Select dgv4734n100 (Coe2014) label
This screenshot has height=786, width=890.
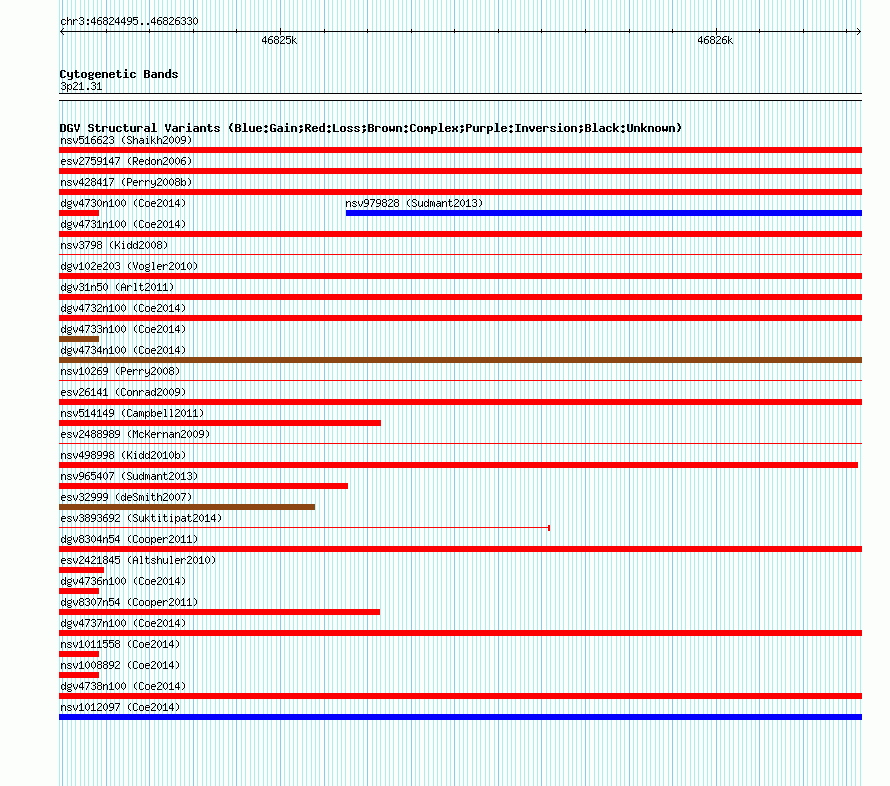tap(123, 350)
